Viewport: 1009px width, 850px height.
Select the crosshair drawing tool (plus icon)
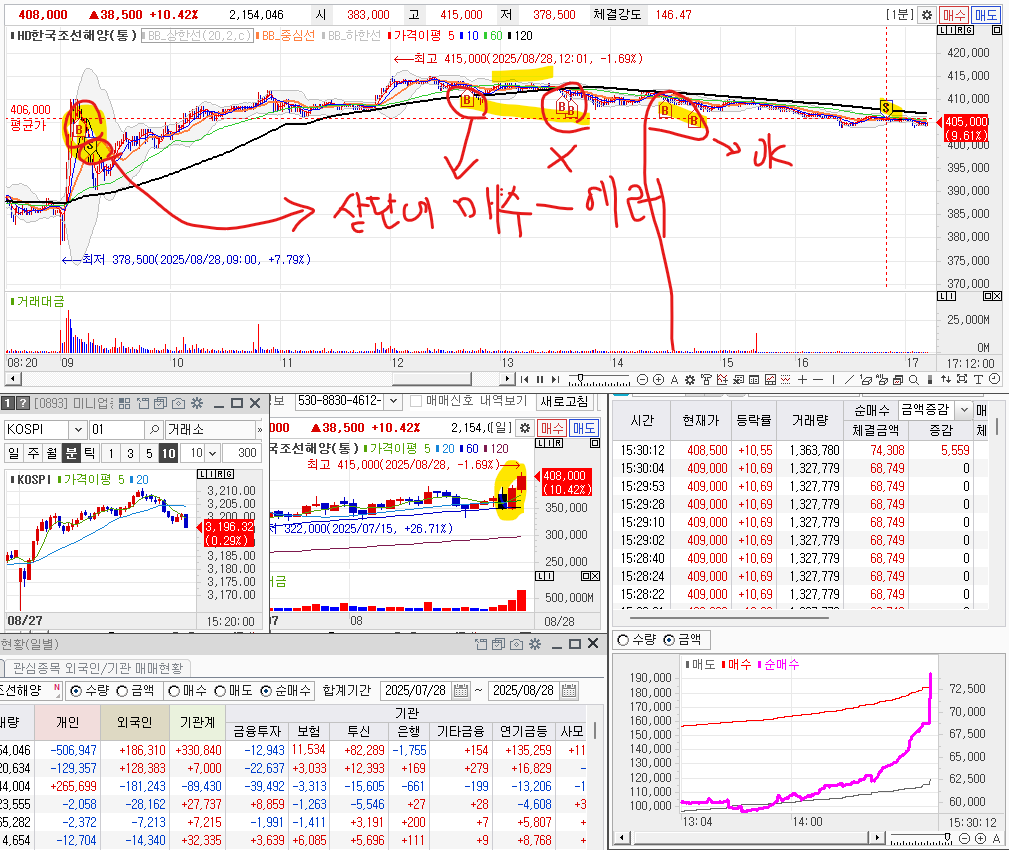pos(802,380)
